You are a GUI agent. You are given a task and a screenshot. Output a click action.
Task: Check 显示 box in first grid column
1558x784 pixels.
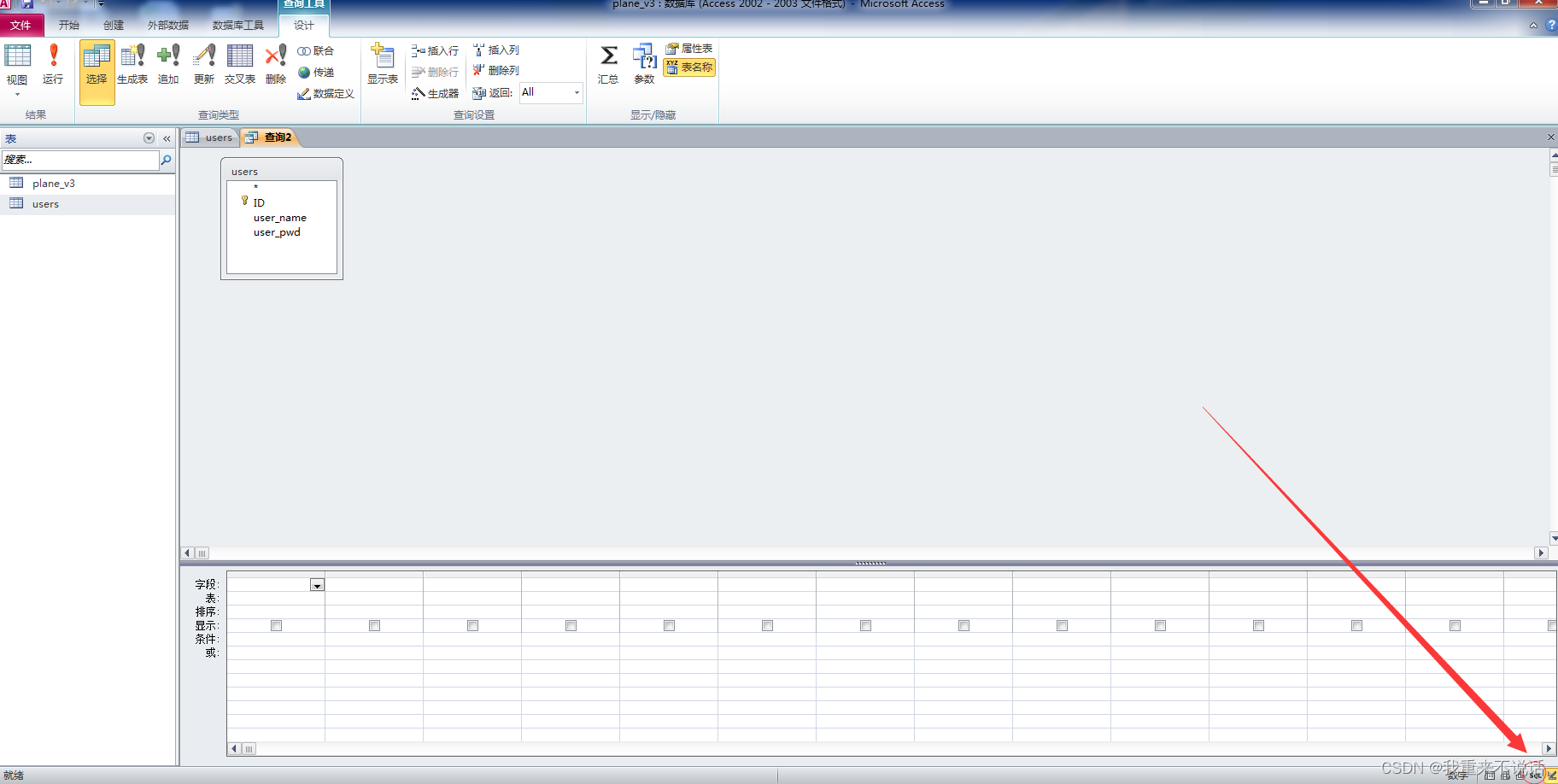coord(276,626)
